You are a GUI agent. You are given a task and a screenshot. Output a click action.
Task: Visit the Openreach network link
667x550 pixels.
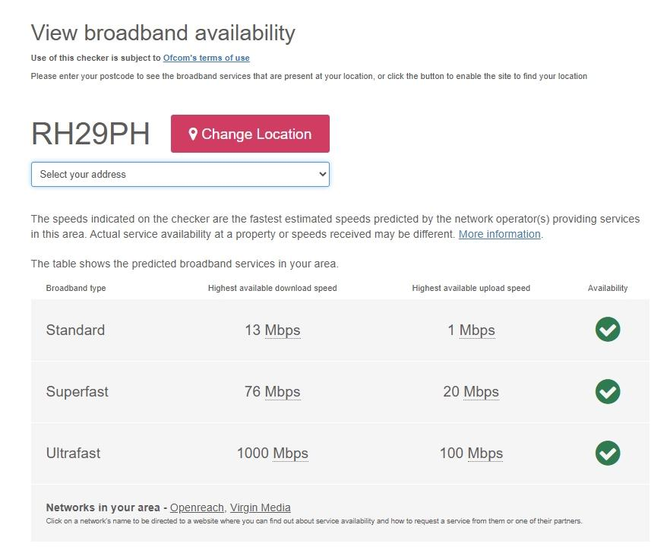pyautogui.click(x=197, y=507)
